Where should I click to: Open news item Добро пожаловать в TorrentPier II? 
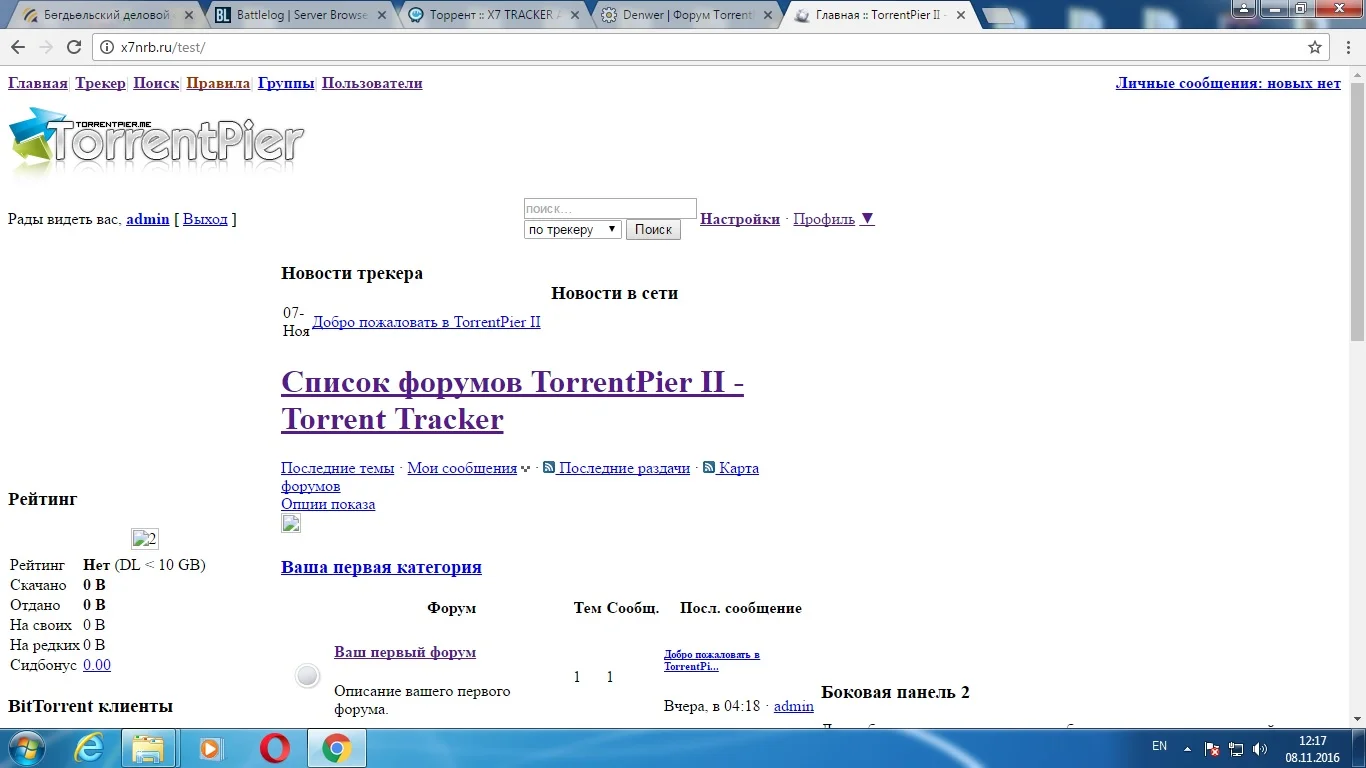point(426,322)
